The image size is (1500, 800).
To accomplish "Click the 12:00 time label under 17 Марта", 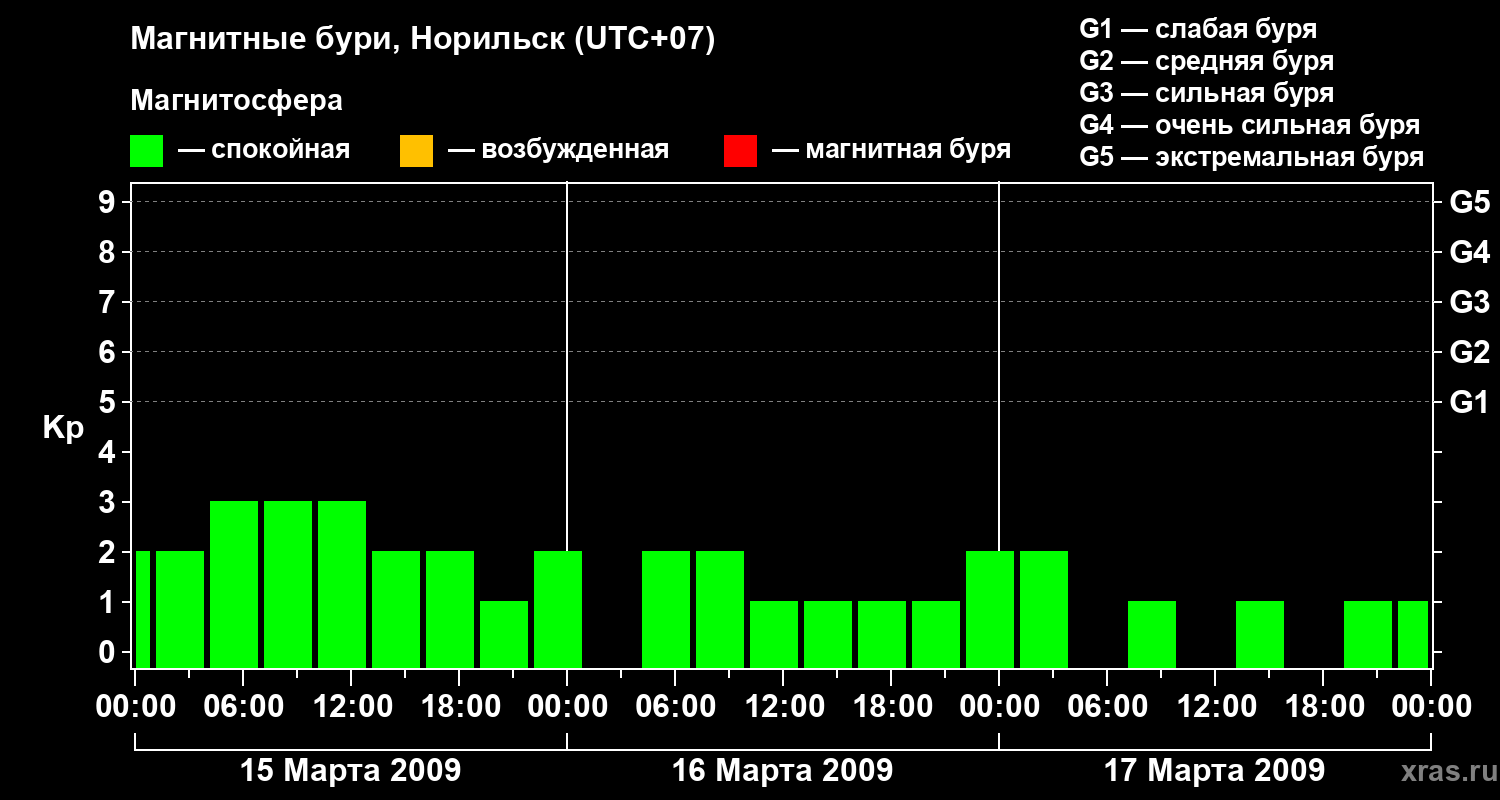I will [1215, 706].
